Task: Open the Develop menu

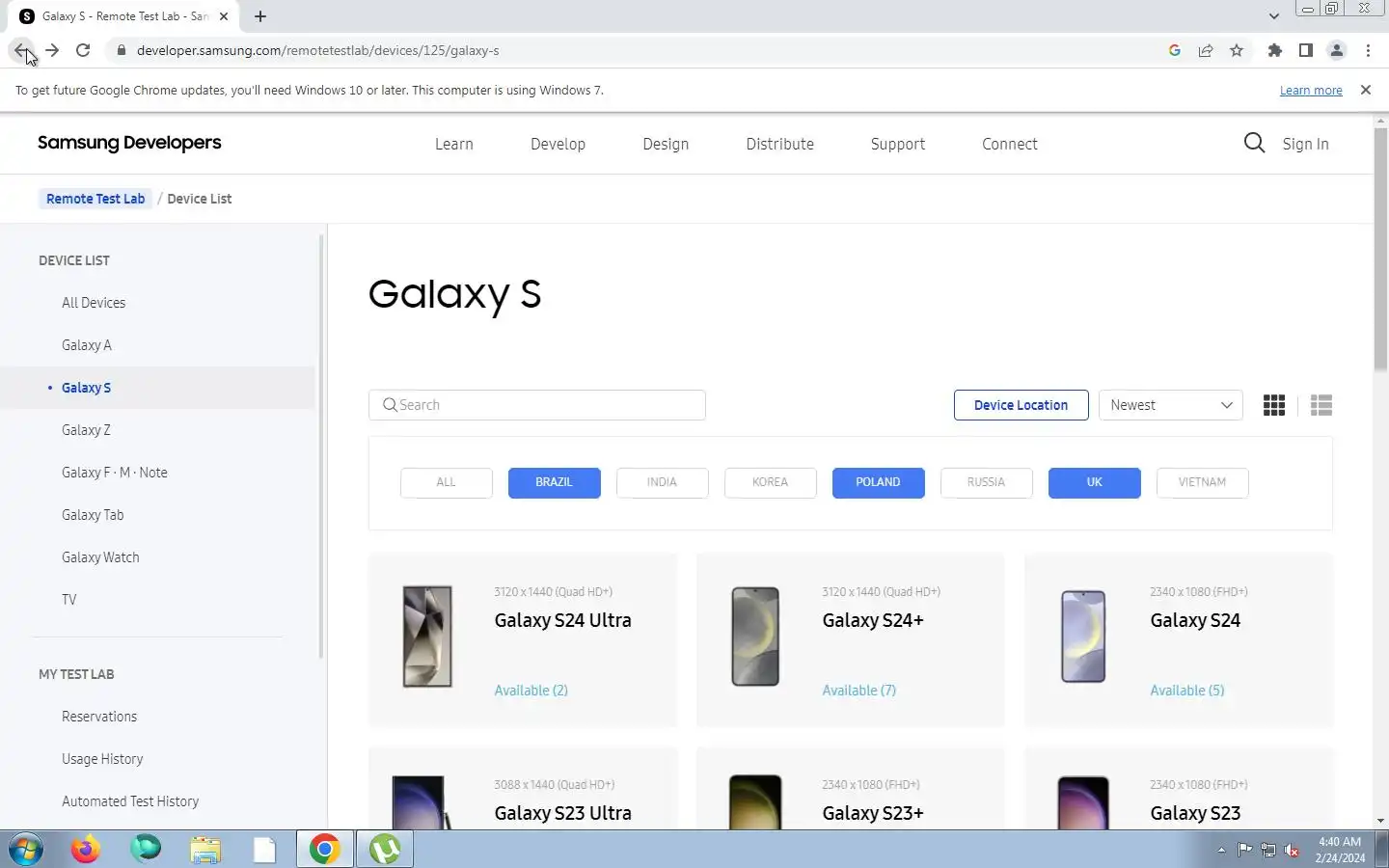Action: click(x=558, y=144)
